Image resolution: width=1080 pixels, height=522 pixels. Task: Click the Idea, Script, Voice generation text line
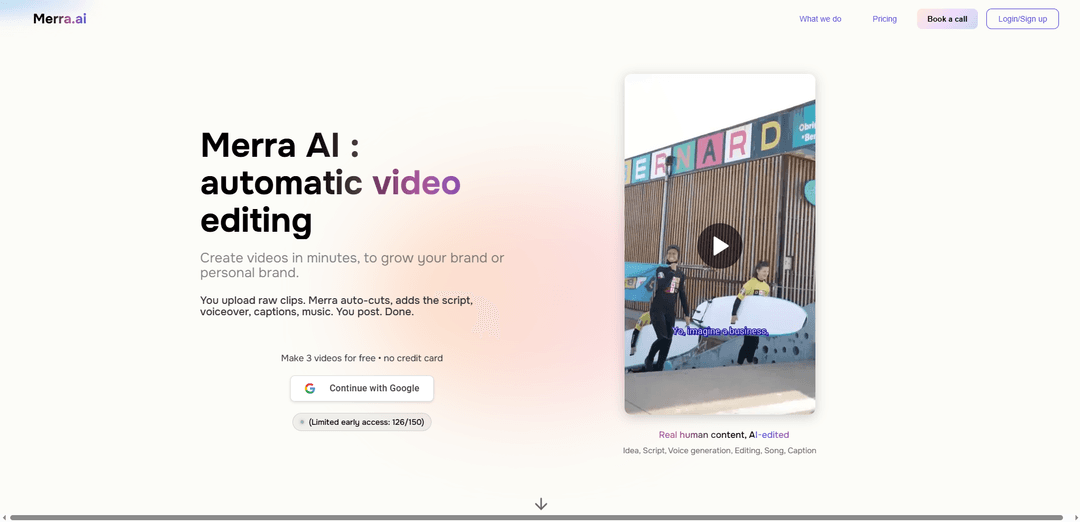point(719,451)
